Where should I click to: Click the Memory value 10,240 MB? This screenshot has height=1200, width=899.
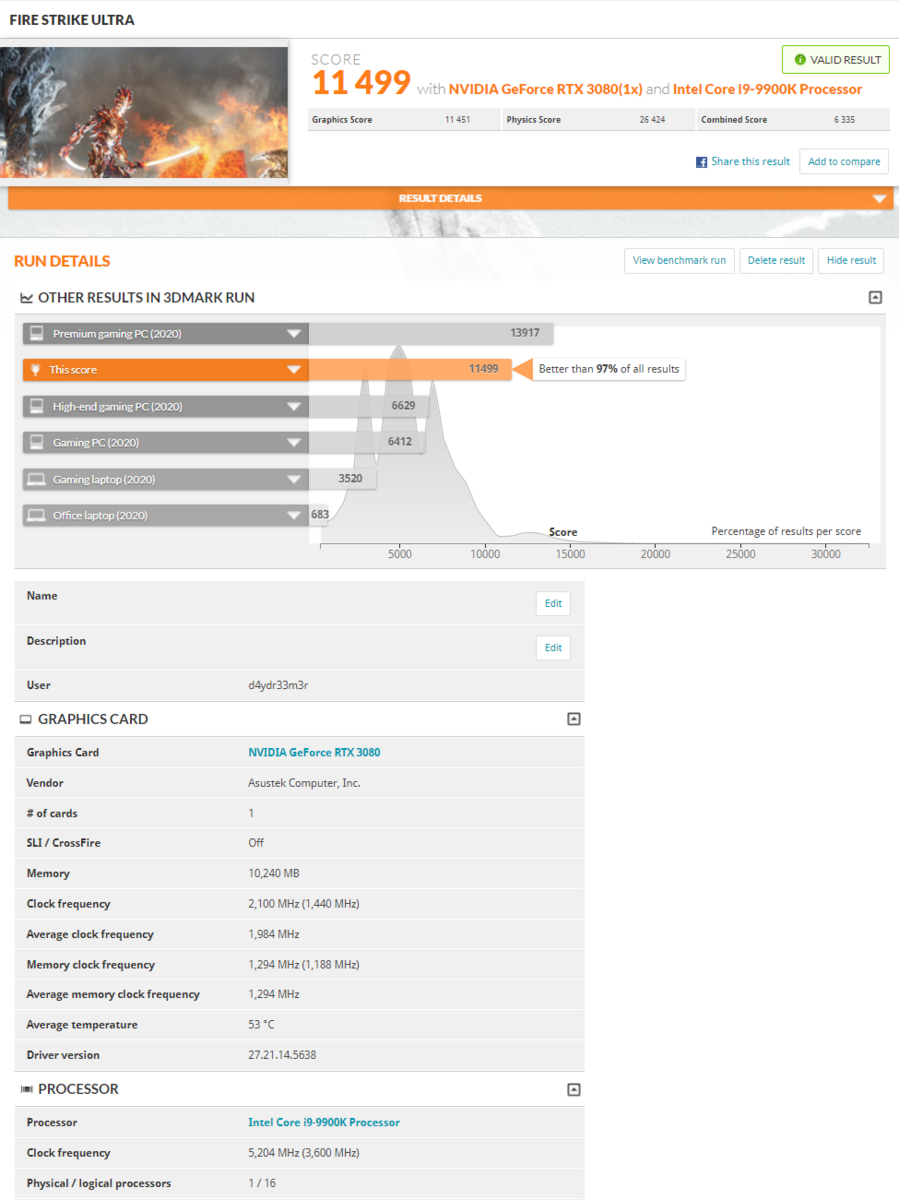274,874
